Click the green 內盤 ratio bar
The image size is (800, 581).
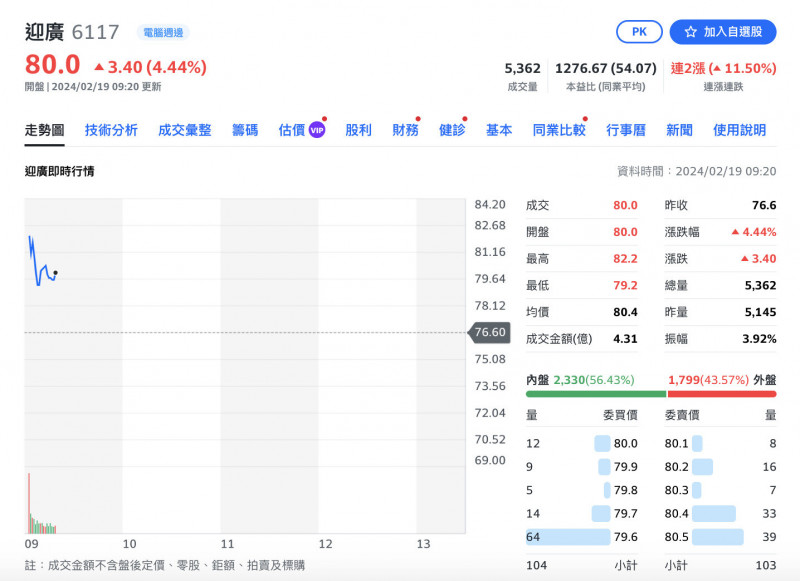pyautogui.click(x=596, y=394)
